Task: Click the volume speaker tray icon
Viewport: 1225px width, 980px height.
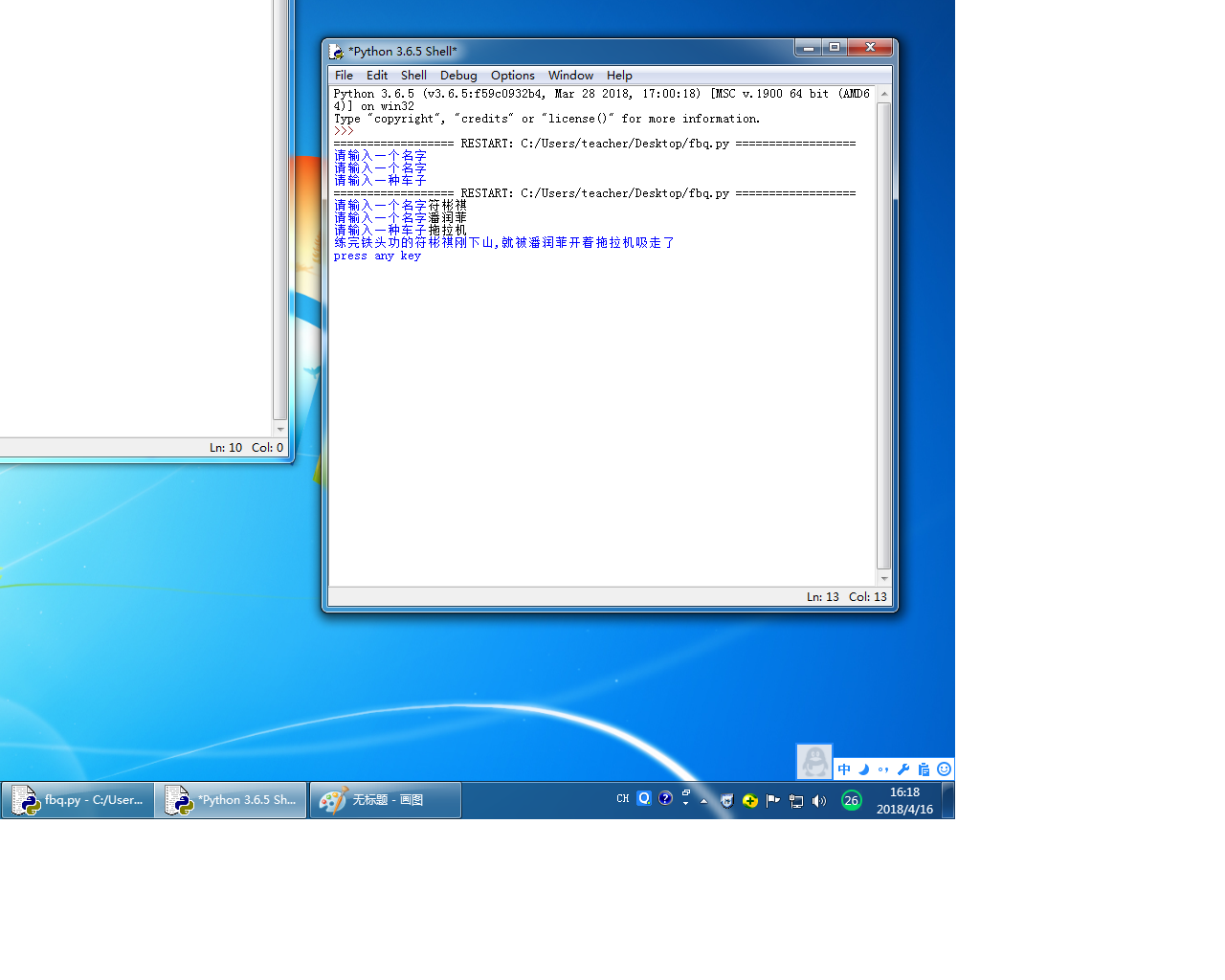Action: pyautogui.click(x=819, y=801)
